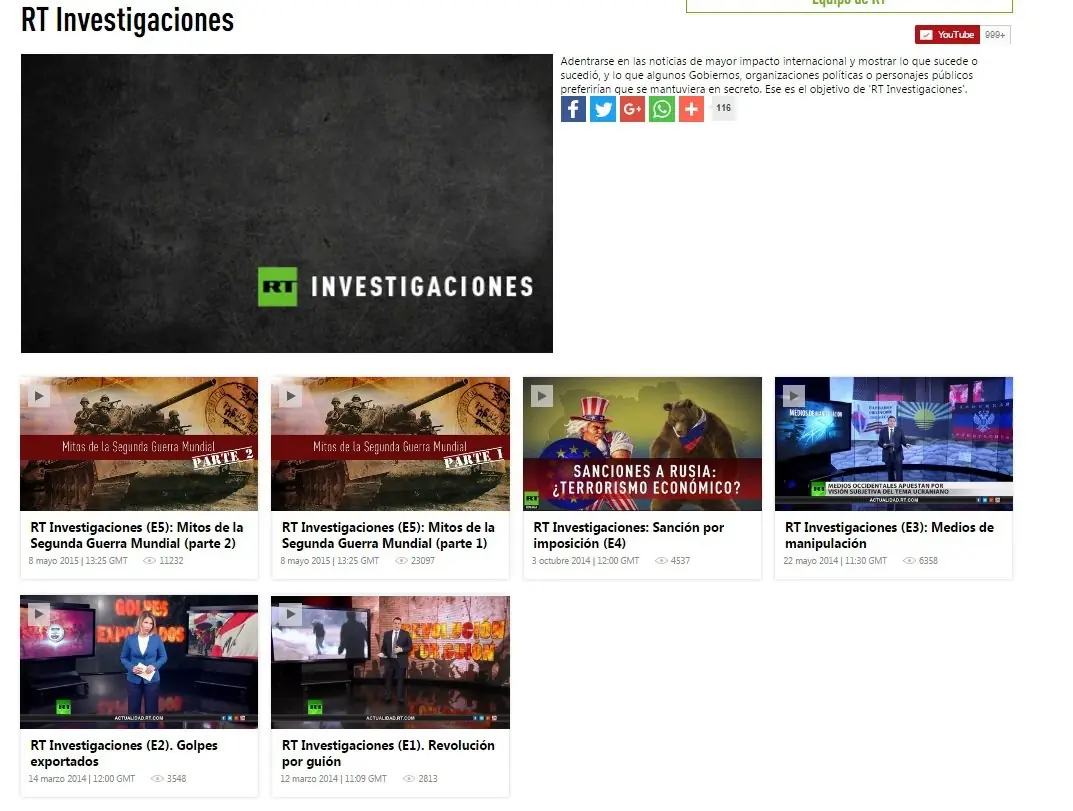Open Sanciones a Rusia thumbnail image
This screenshot has height=811, width=1073.
tap(642, 443)
